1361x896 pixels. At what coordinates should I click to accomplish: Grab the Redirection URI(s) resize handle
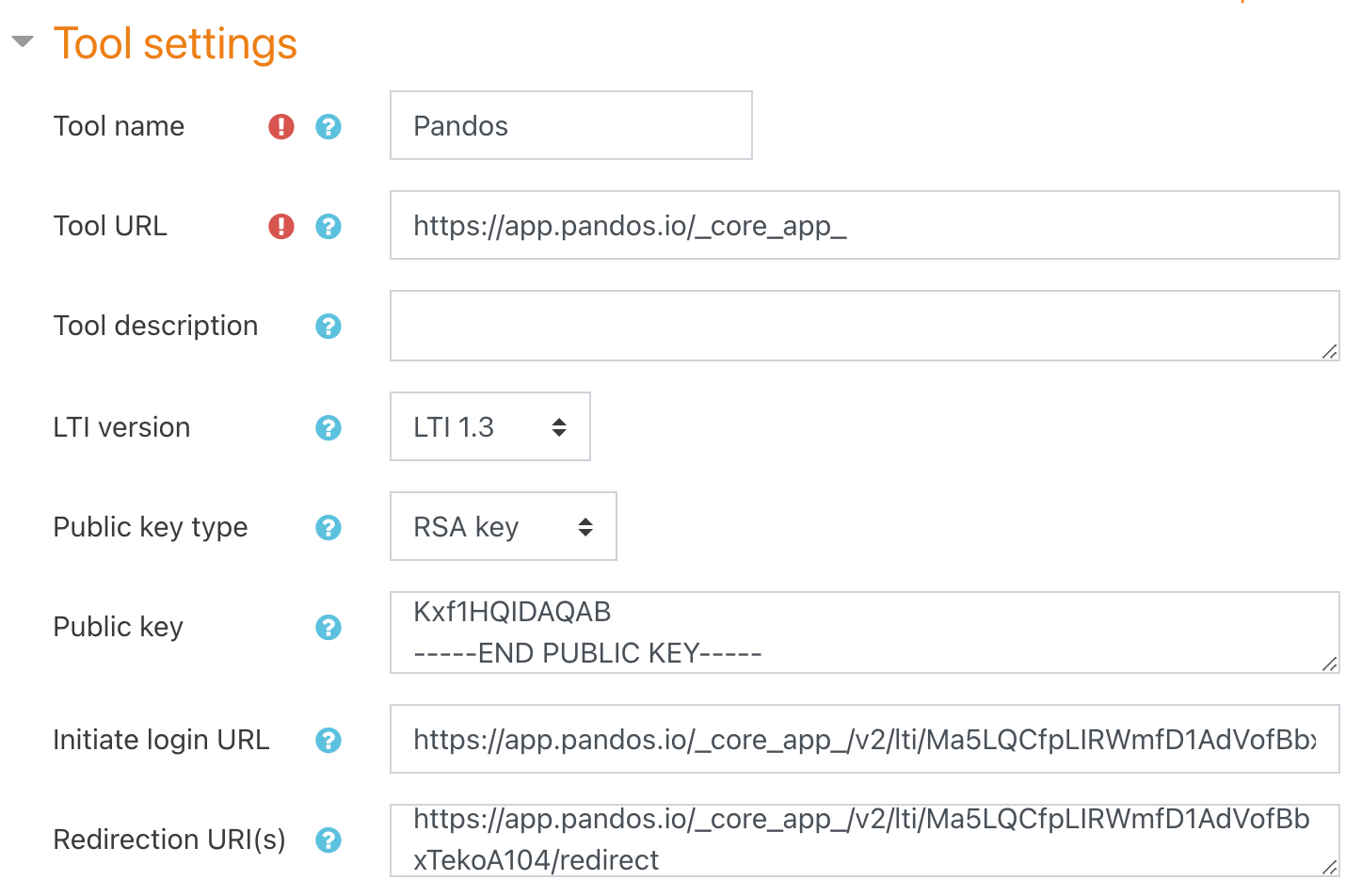1329,867
